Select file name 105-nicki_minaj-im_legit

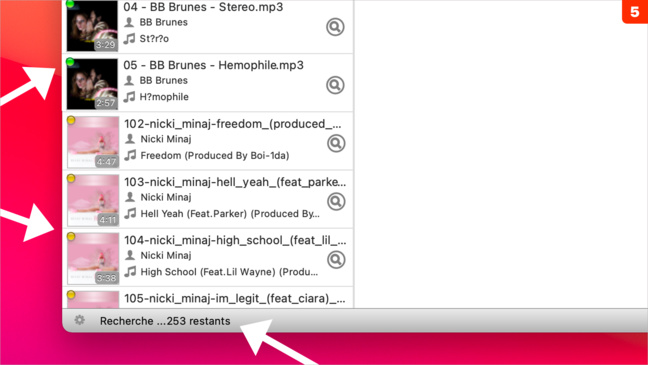point(235,298)
